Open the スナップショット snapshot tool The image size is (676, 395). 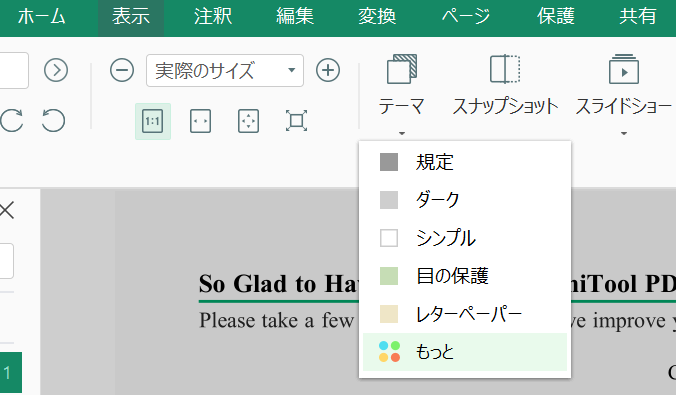pyautogui.click(x=505, y=85)
